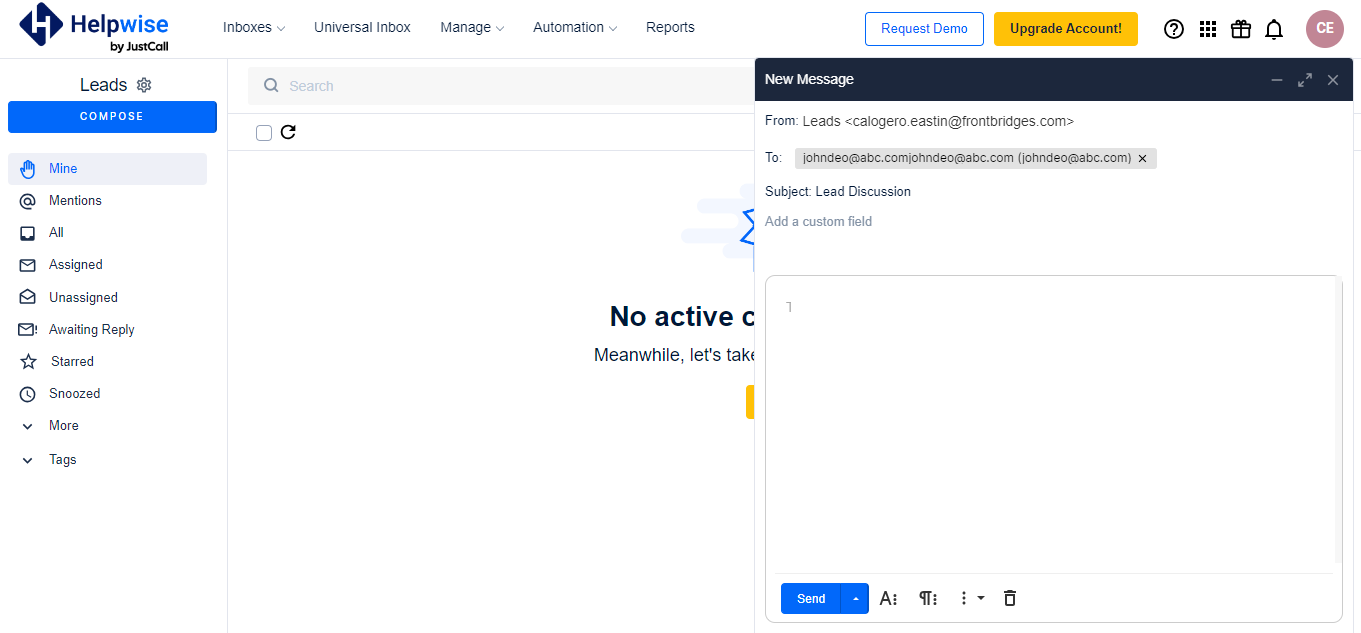The width and height of the screenshot is (1361, 633).
Task: Open notifications via the bell icon
Action: [x=1274, y=29]
